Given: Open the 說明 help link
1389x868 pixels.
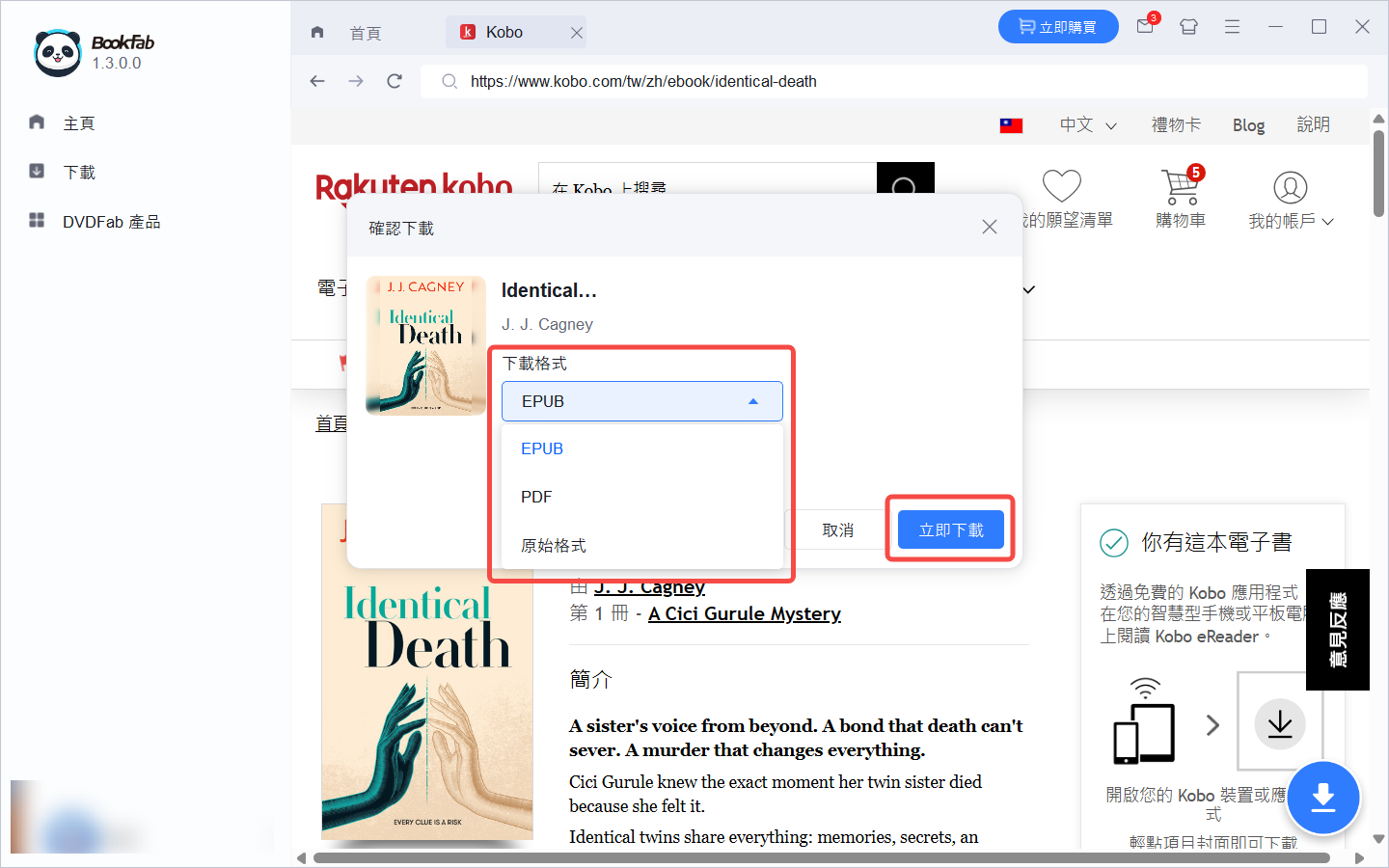Looking at the screenshot, I should click(x=1313, y=124).
